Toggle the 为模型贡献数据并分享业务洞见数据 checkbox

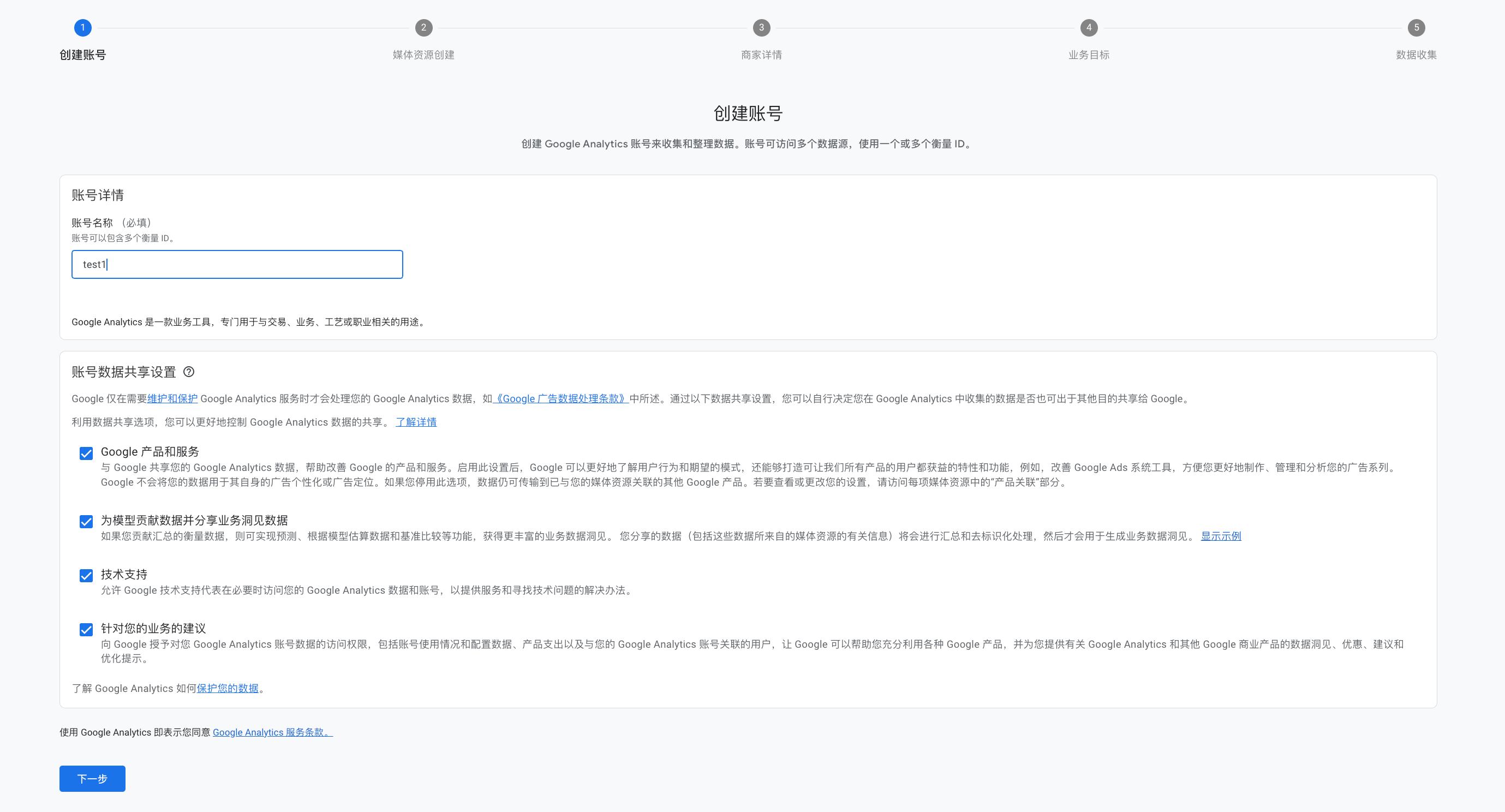tap(86, 522)
